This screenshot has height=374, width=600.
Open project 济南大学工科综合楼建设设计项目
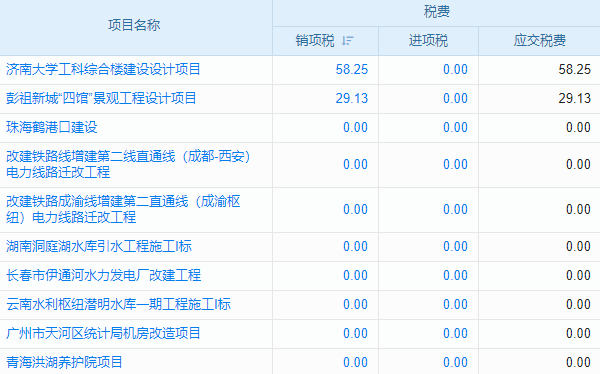(103, 69)
